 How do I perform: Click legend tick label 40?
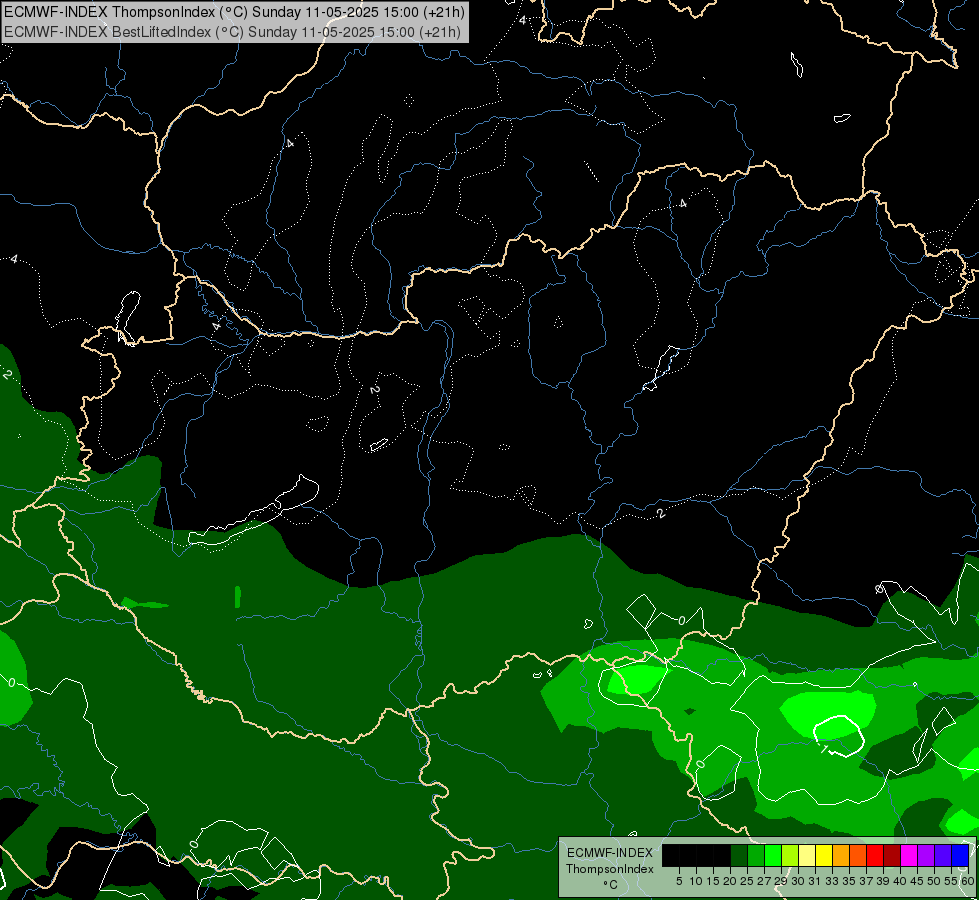click(x=900, y=881)
